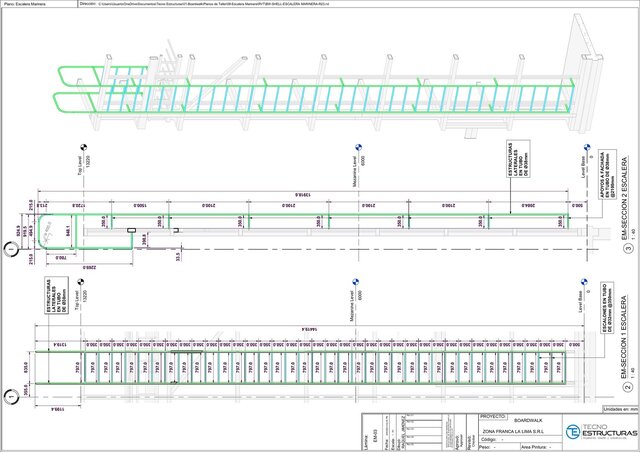This screenshot has width=640, height=452.
Task: Click the Mezzanine Level marker symbol in Seccion 1
Action: point(356,282)
